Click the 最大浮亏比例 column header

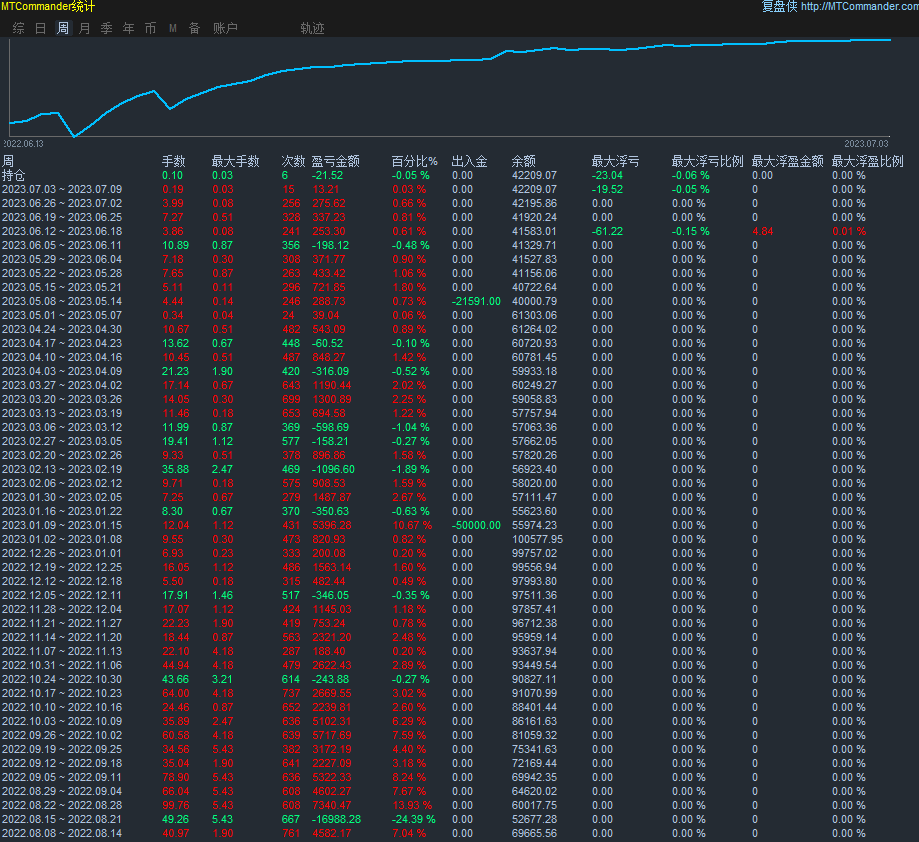pyautogui.click(x=707, y=161)
